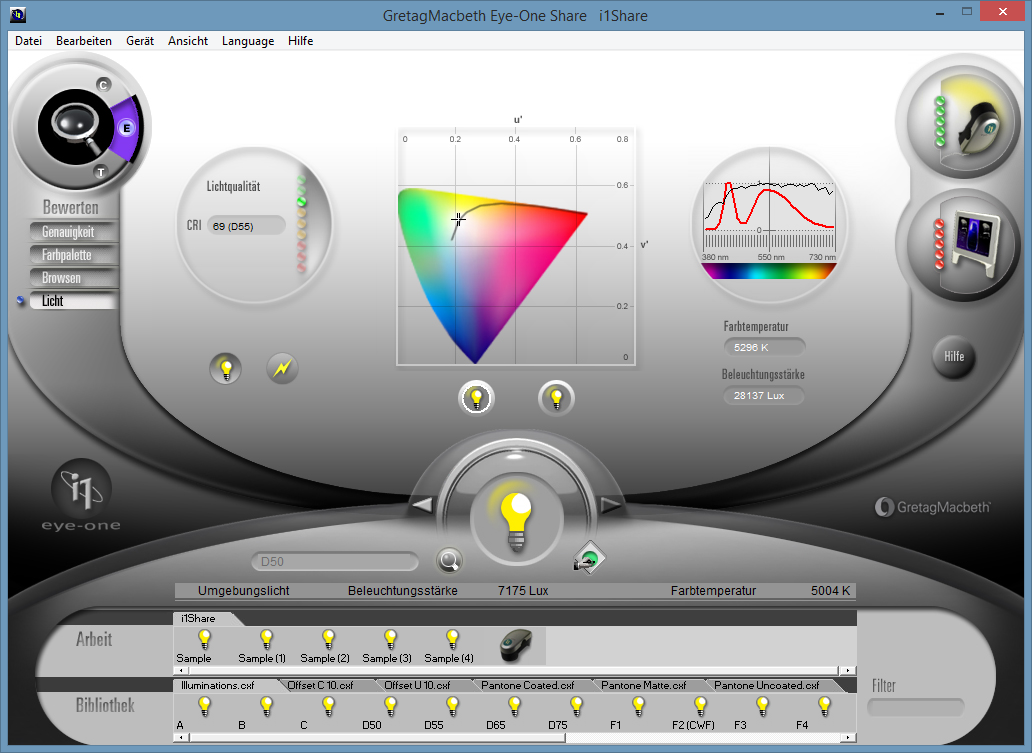This screenshot has height=753, width=1032.
Task: Click right arrow of Arbeit scrollbar
Action: 848,671
